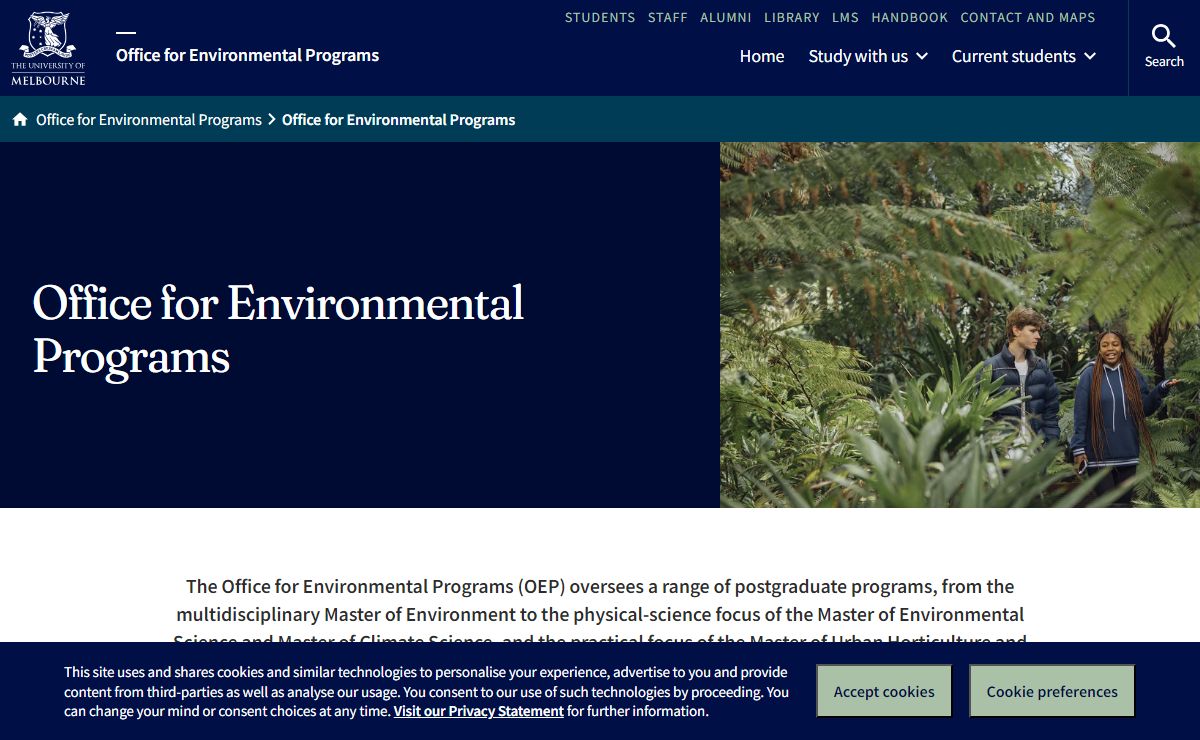Click the home icon in the breadcrumb

pos(20,120)
